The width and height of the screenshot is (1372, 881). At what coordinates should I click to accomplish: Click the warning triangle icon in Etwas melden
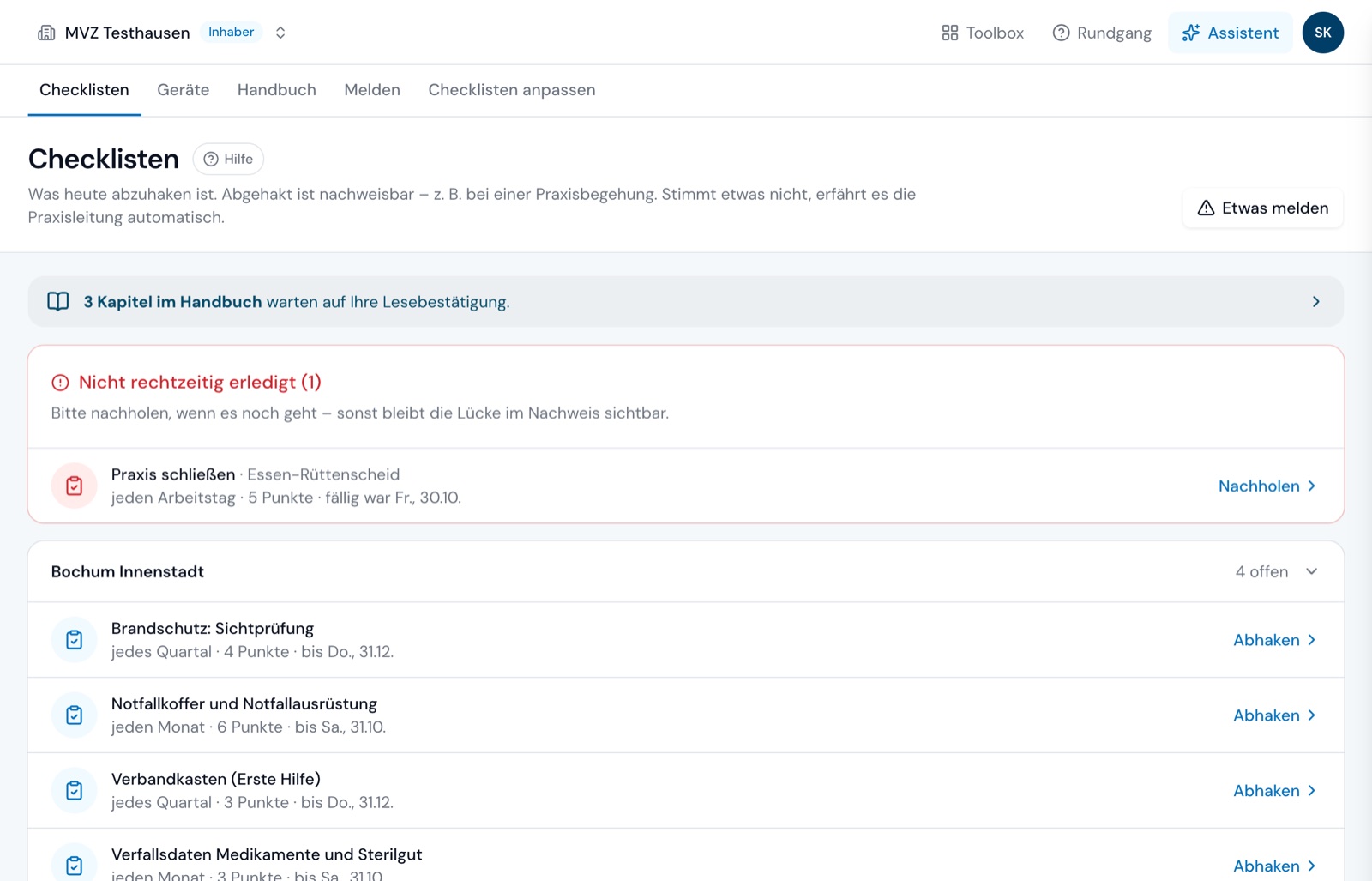click(1206, 208)
